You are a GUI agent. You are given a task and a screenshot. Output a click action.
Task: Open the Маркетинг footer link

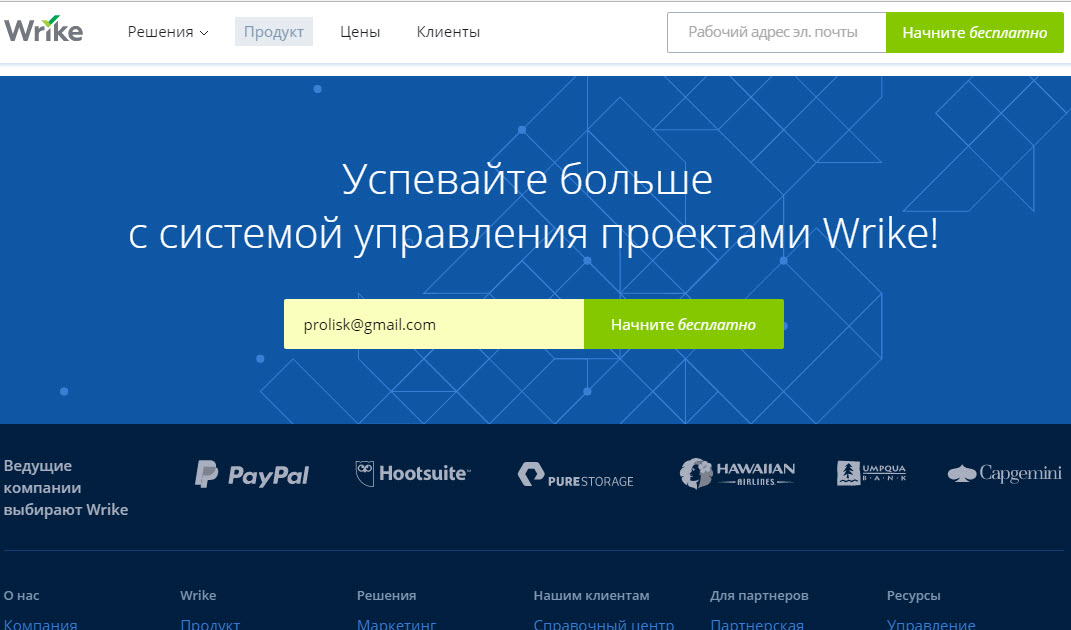click(x=397, y=624)
